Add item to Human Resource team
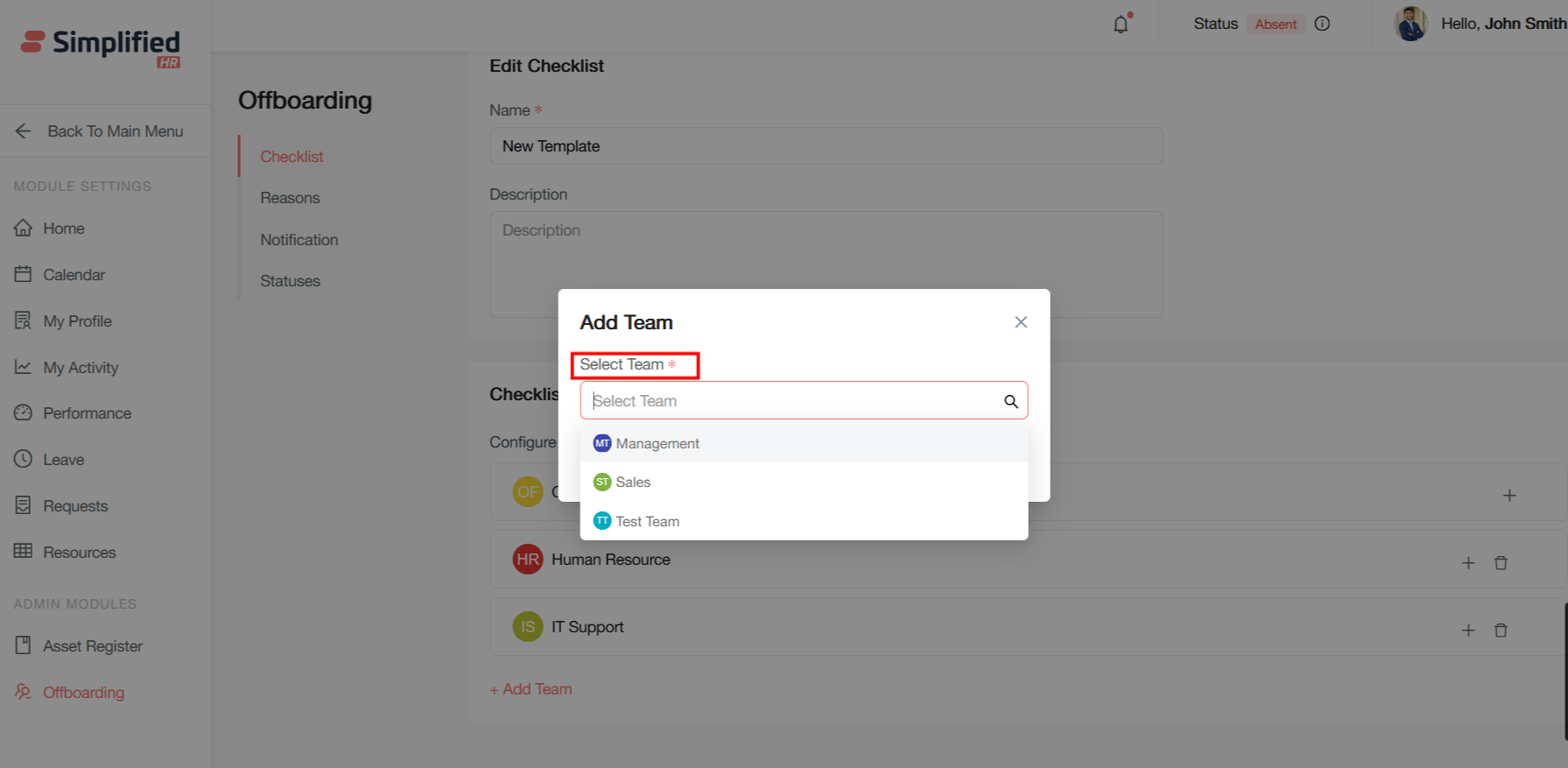Viewport: 1568px width, 768px height. pyautogui.click(x=1468, y=563)
